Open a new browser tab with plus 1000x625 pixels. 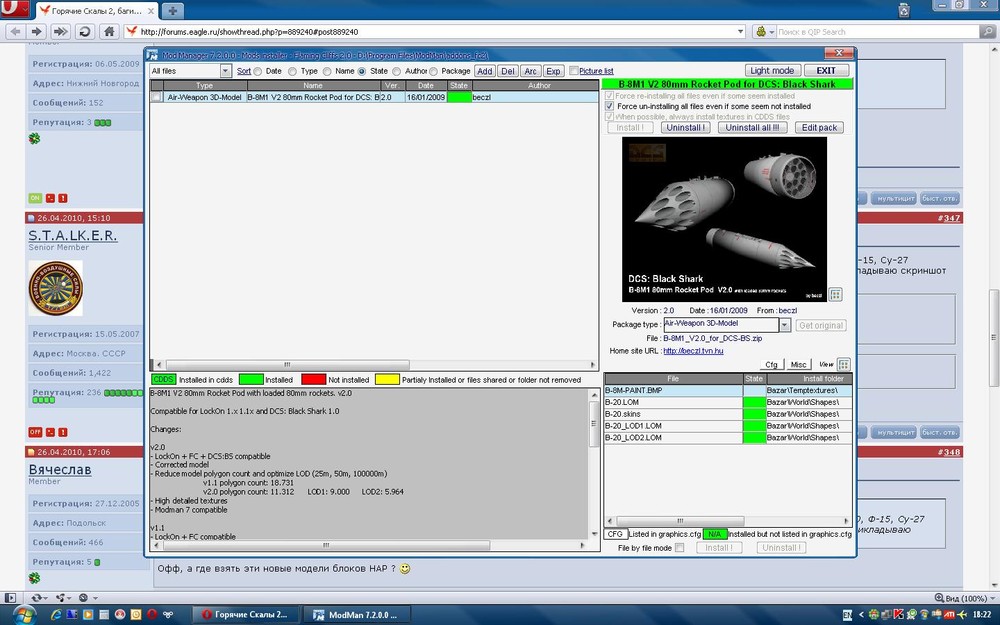coord(172,11)
